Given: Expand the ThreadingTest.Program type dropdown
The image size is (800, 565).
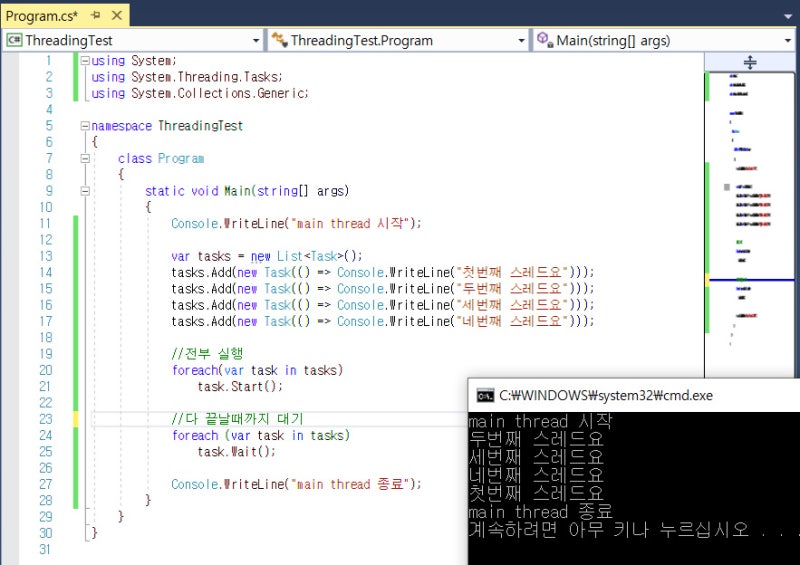Looking at the screenshot, I should coord(521,41).
